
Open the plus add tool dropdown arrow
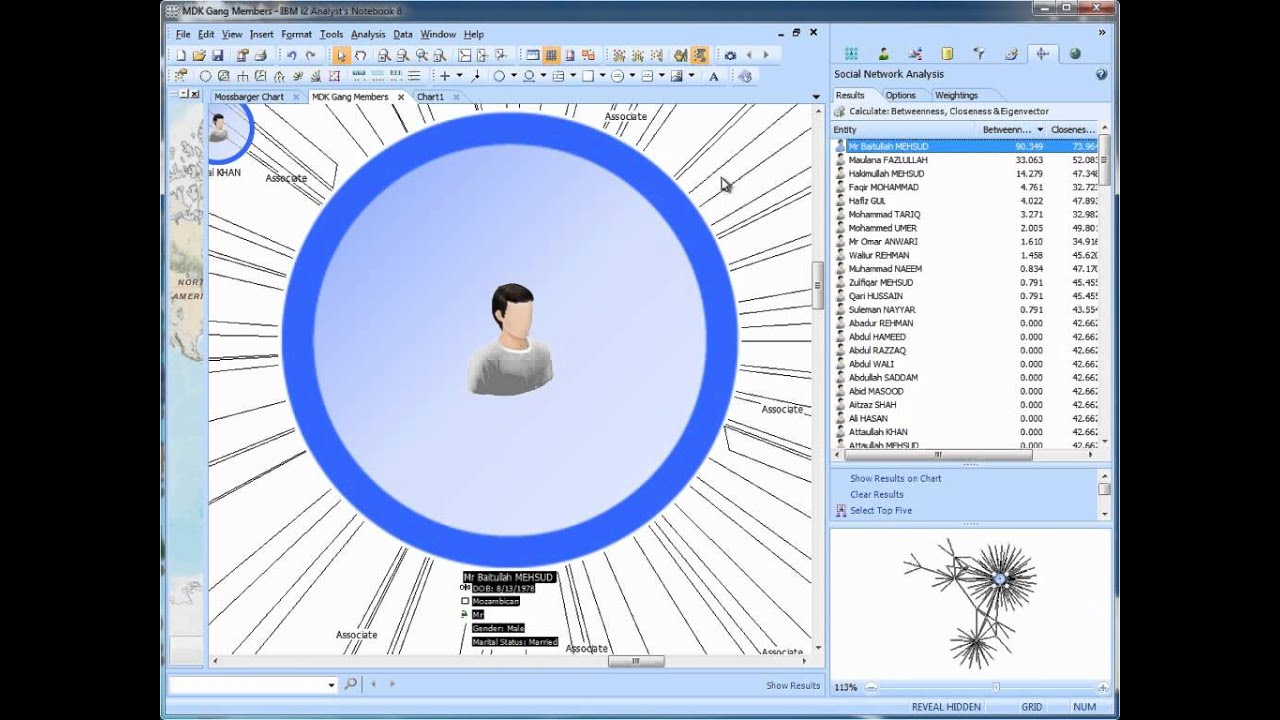pyautogui.click(x=459, y=76)
